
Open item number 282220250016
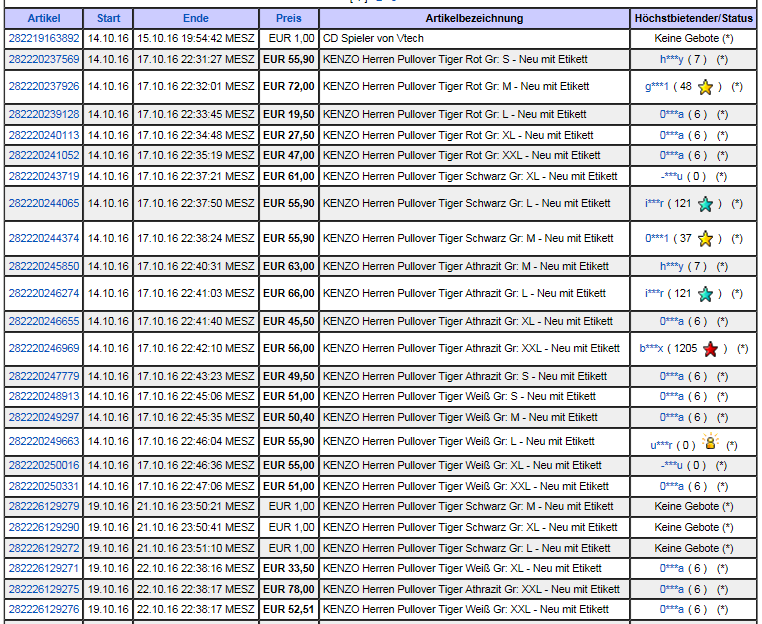(x=44, y=466)
